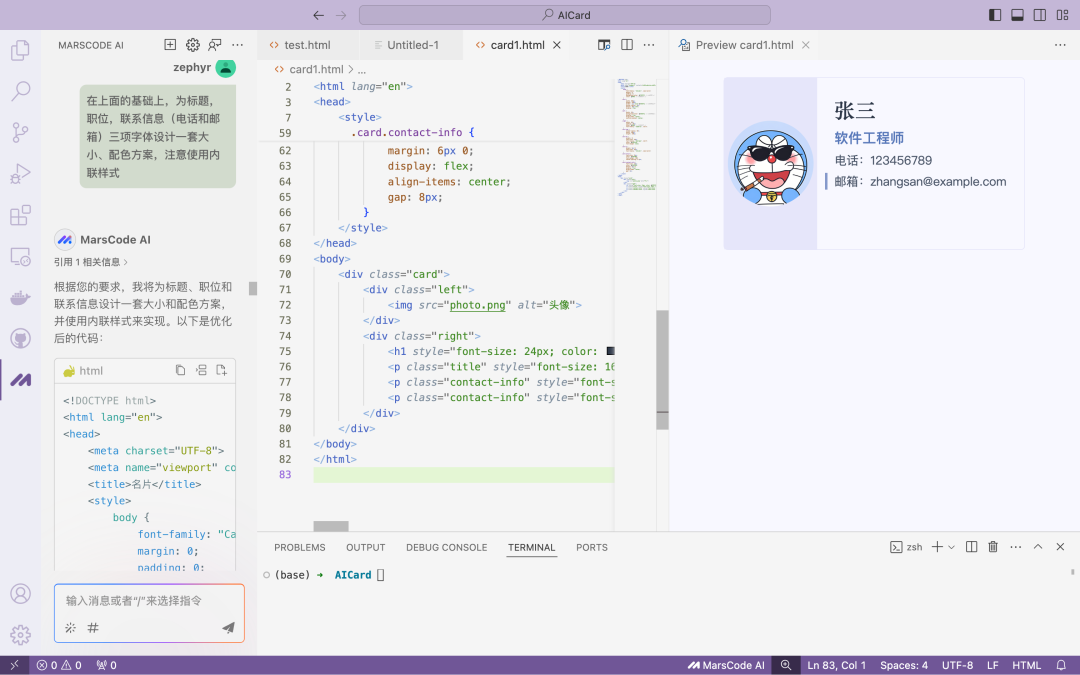Delete the terminal with trash icon
The width and height of the screenshot is (1080, 675).
click(993, 547)
